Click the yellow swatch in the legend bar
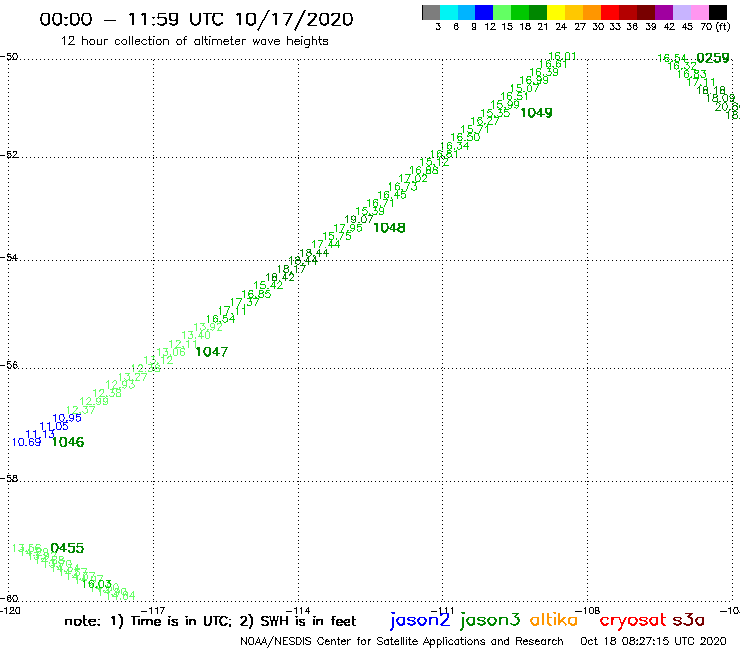This screenshot has height=650, width=740. (556, 12)
